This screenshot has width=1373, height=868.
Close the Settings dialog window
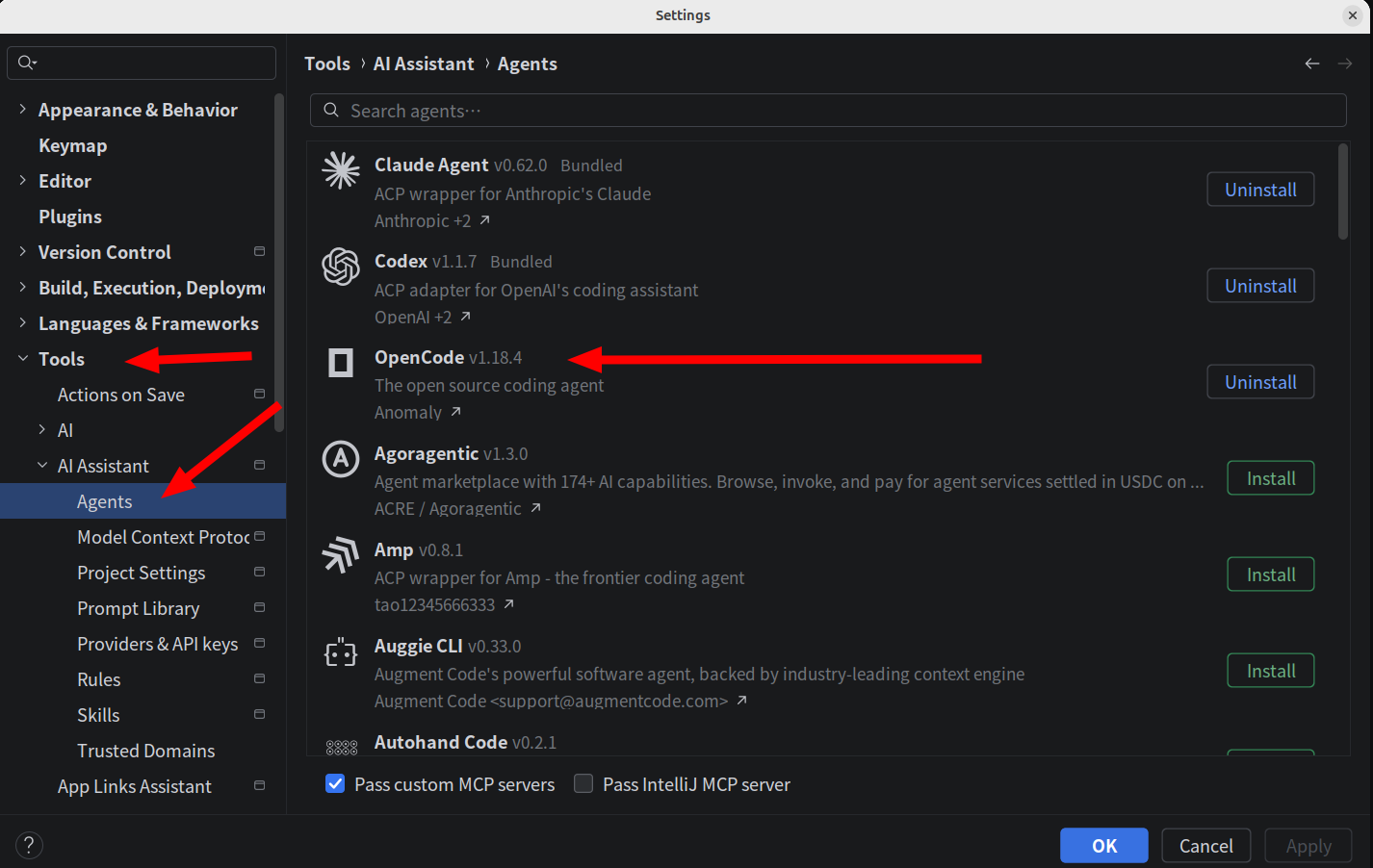click(x=1353, y=14)
